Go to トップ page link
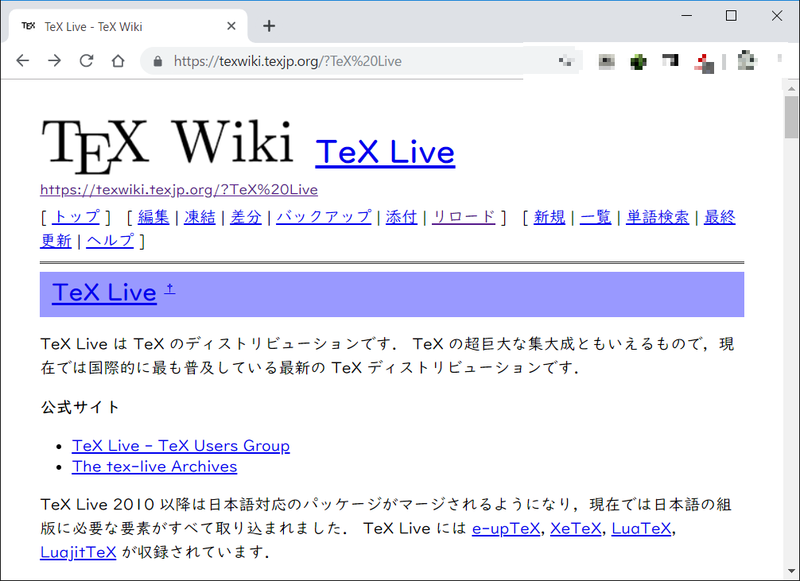The height and width of the screenshot is (581, 800). click(76, 217)
